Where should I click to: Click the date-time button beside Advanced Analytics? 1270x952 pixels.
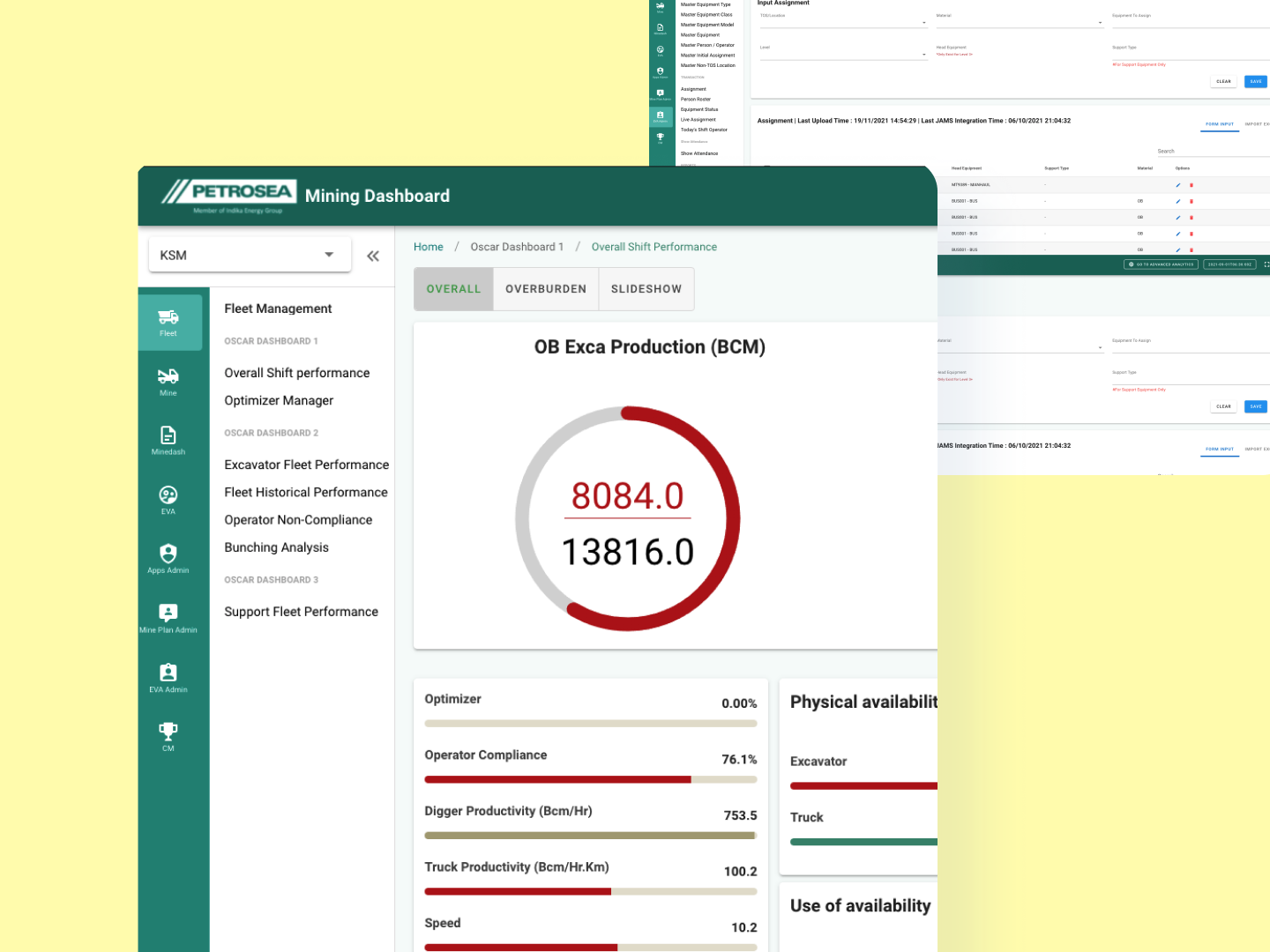tap(1229, 264)
